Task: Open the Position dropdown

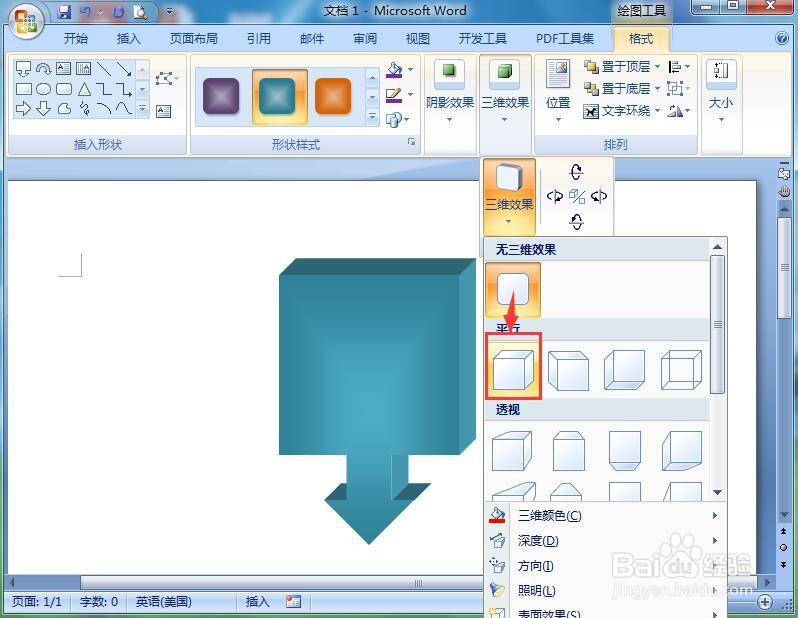Action: click(558, 92)
